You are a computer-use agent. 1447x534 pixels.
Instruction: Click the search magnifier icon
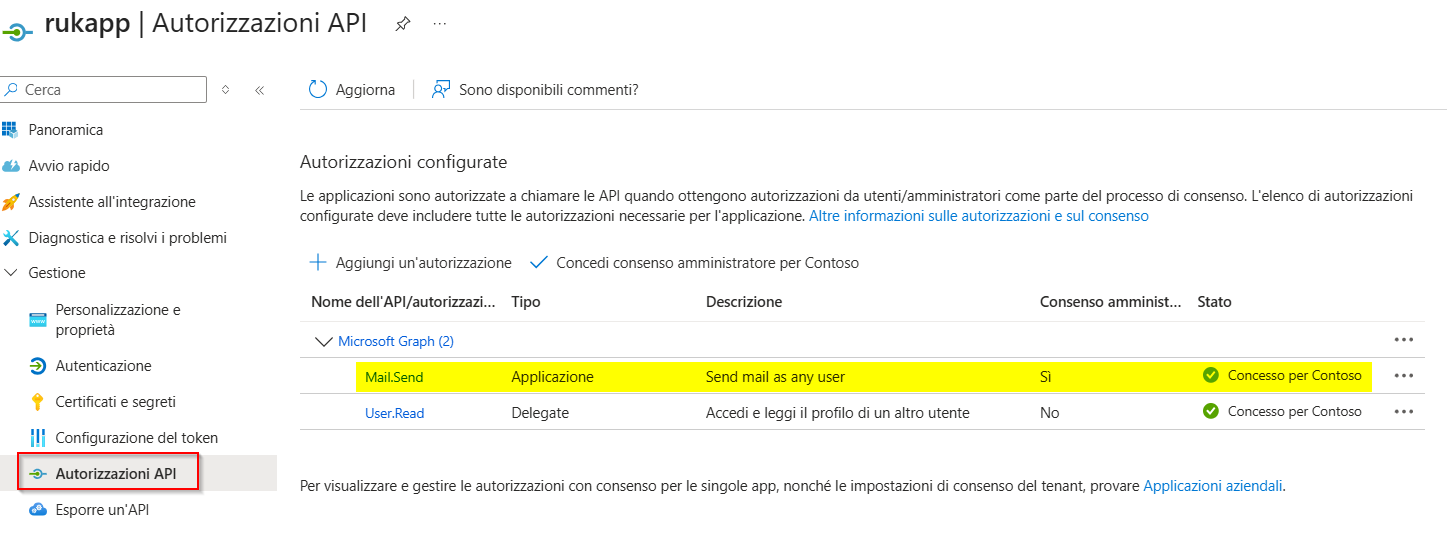(x=12, y=89)
